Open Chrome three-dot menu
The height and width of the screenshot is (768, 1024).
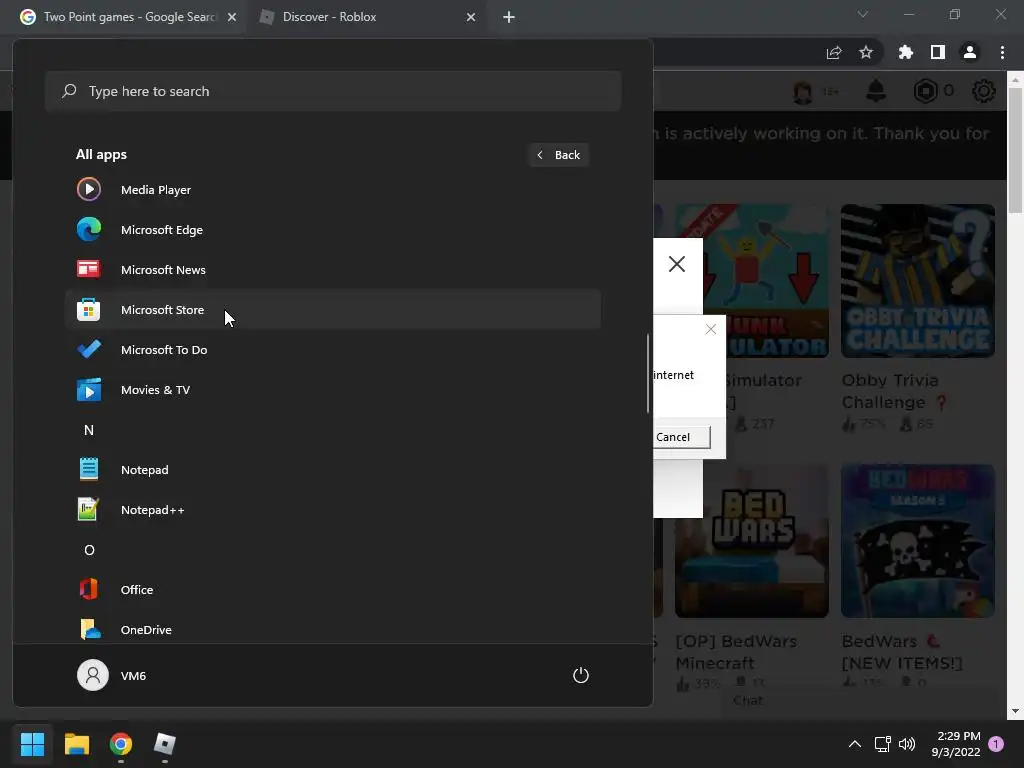pyautogui.click(x=1002, y=53)
